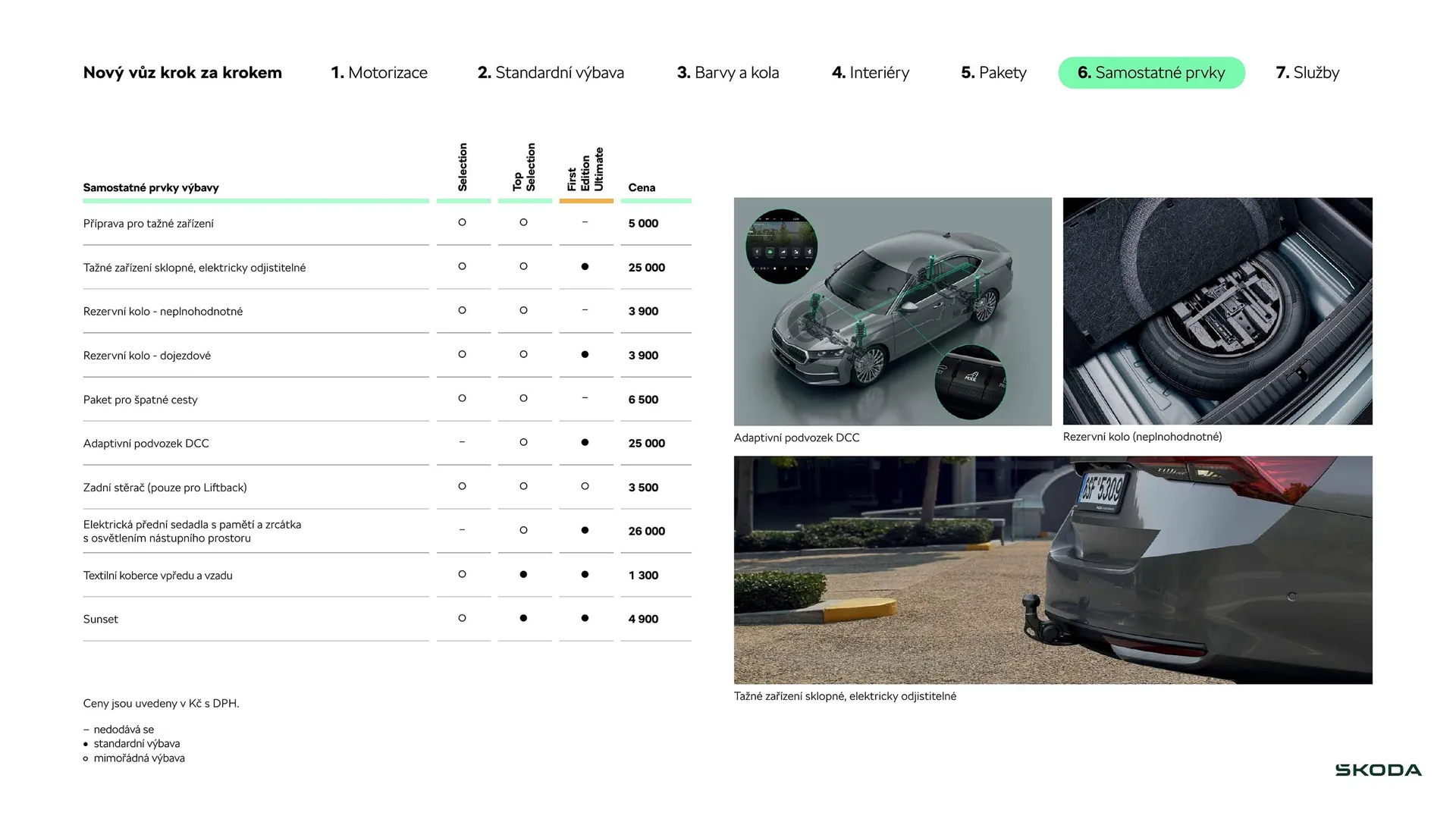The height and width of the screenshot is (819, 1456).
Task: Click First Edition filled dot for Rezervní kolo - dojezdové
Action: point(585,354)
